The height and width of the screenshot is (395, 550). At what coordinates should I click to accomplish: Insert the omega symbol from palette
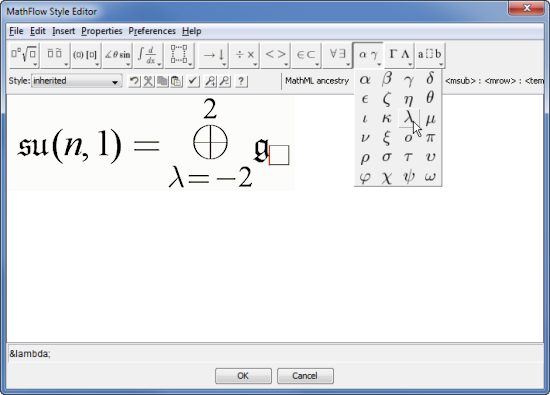tap(430, 176)
